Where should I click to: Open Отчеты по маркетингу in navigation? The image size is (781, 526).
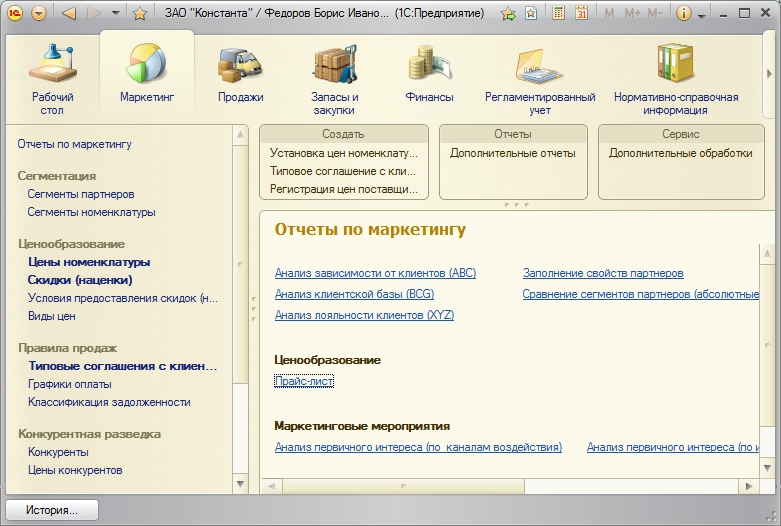[74, 144]
